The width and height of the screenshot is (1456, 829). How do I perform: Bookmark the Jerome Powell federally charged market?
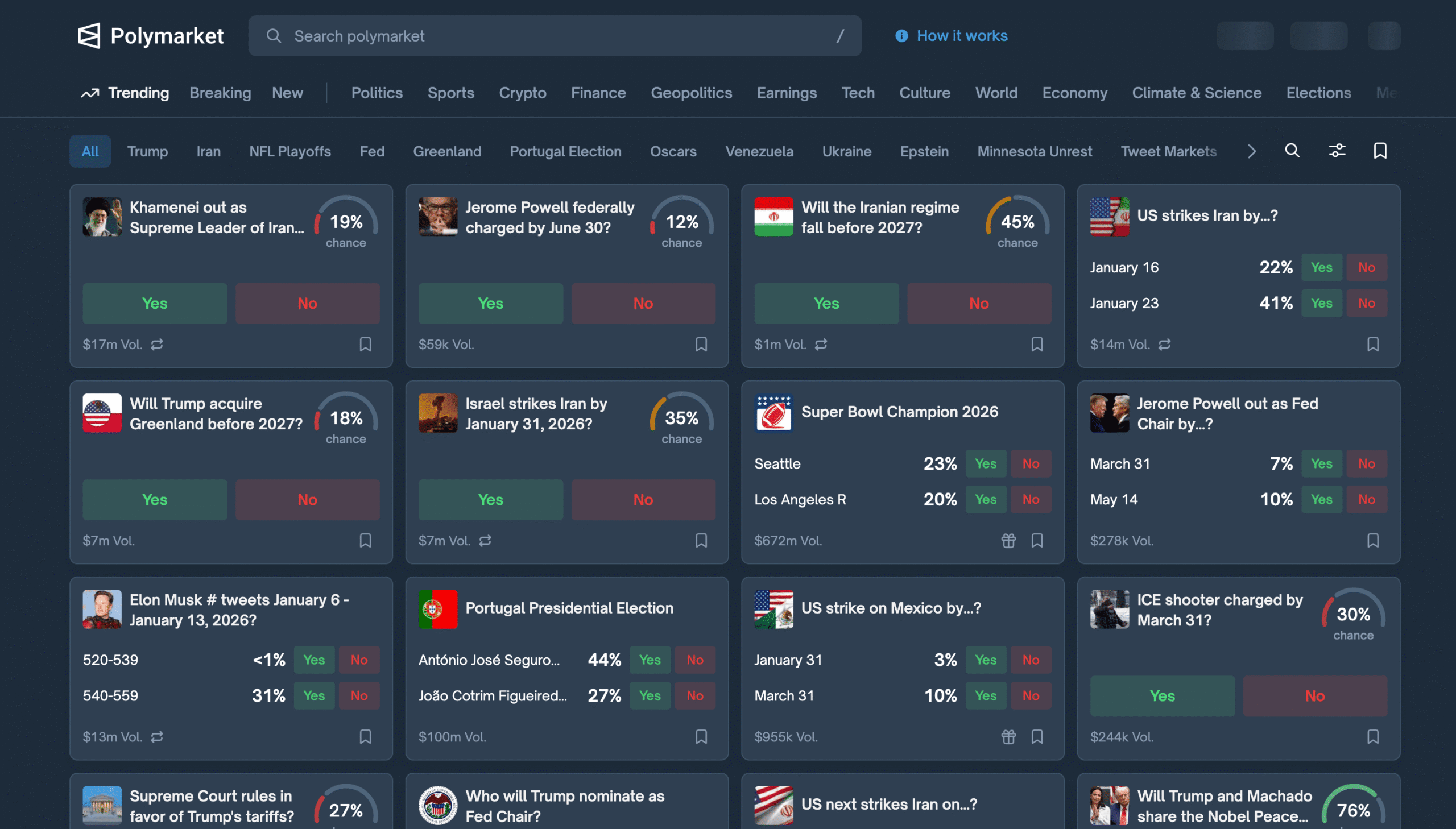[701, 345]
